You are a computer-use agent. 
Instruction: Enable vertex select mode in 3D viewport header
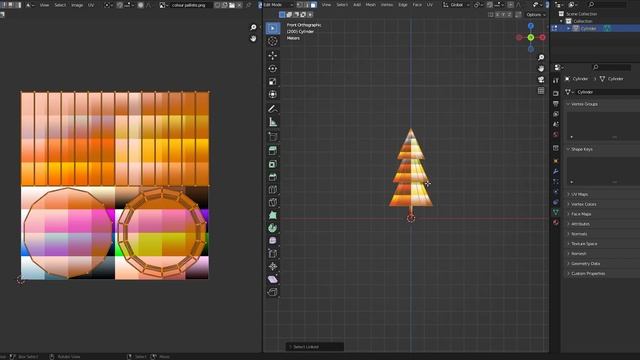coord(299,5)
